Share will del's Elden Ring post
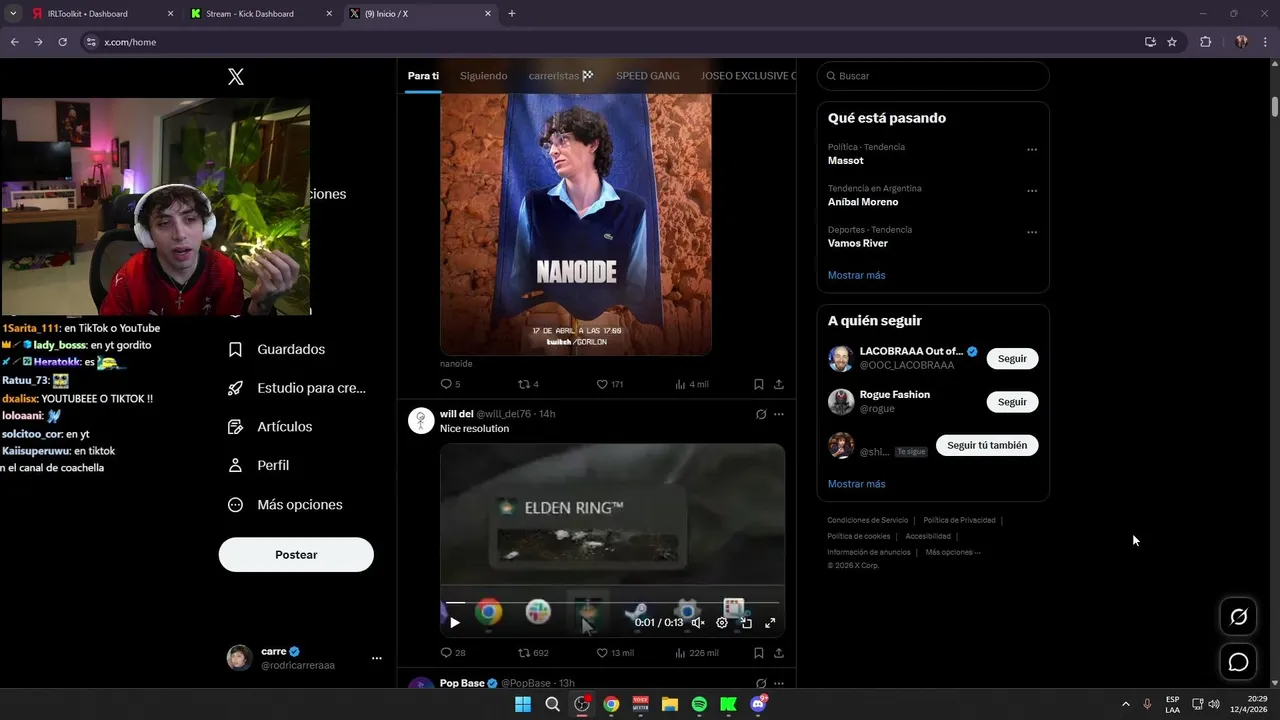 [x=779, y=653]
